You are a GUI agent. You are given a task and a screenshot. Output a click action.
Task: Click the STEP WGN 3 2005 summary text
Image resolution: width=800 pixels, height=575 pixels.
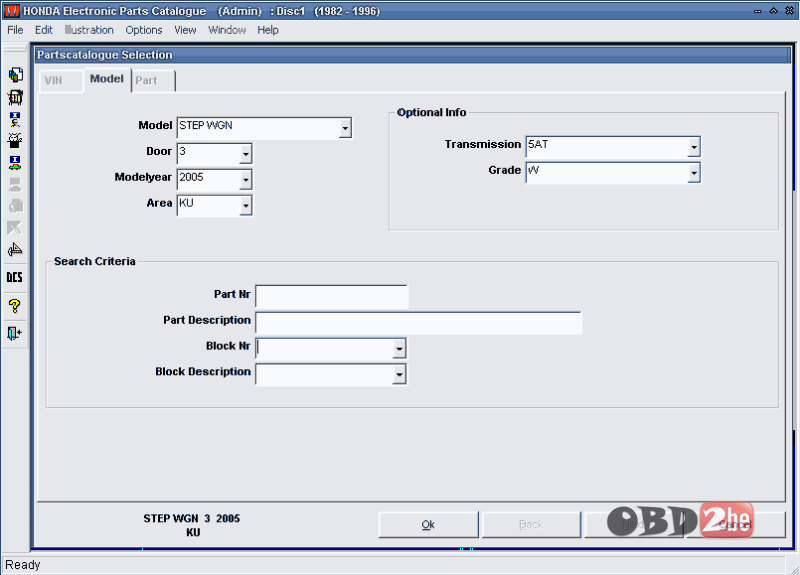(x=191, y=518)
